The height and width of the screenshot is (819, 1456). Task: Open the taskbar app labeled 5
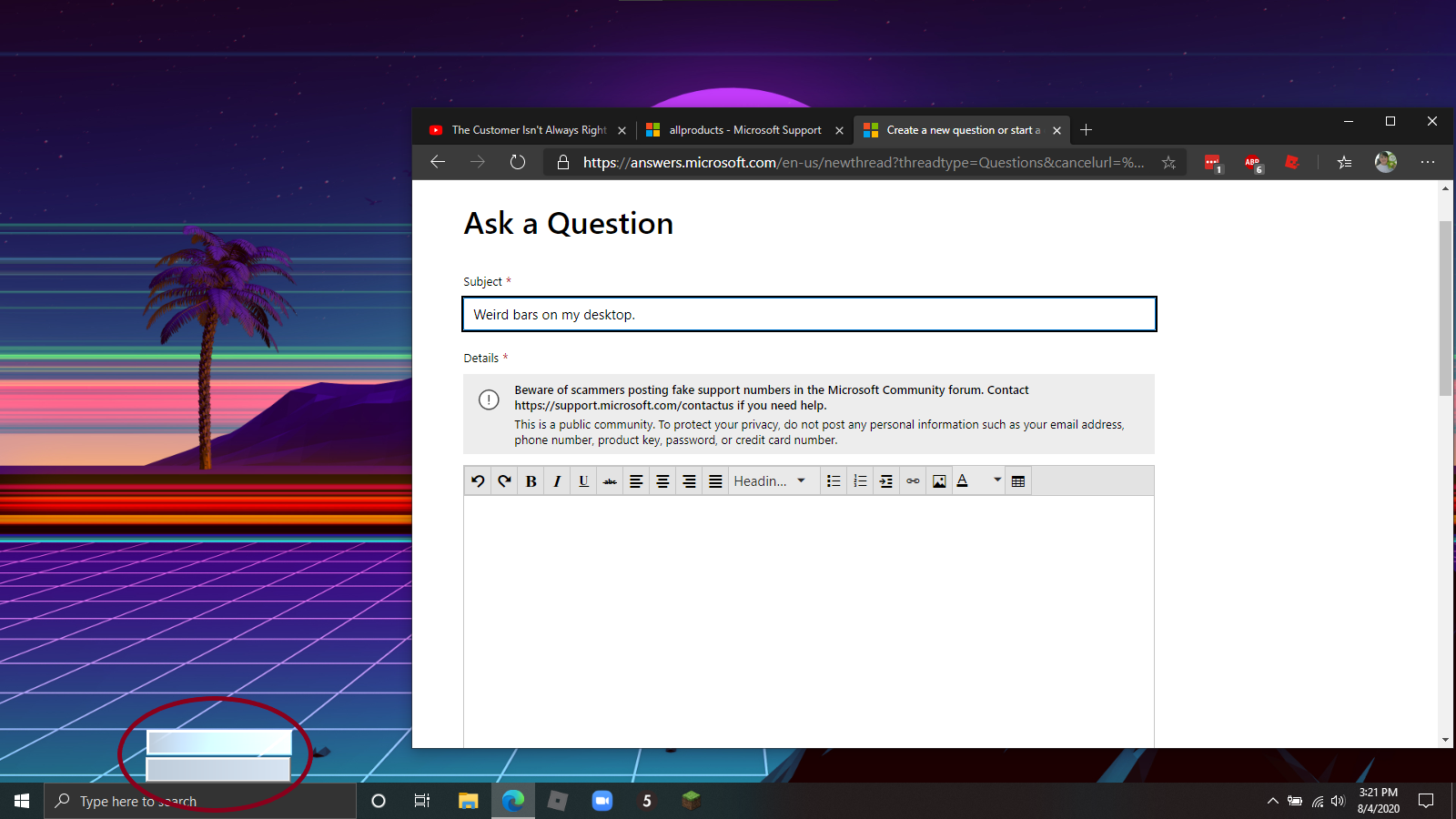tap(647, 801)
